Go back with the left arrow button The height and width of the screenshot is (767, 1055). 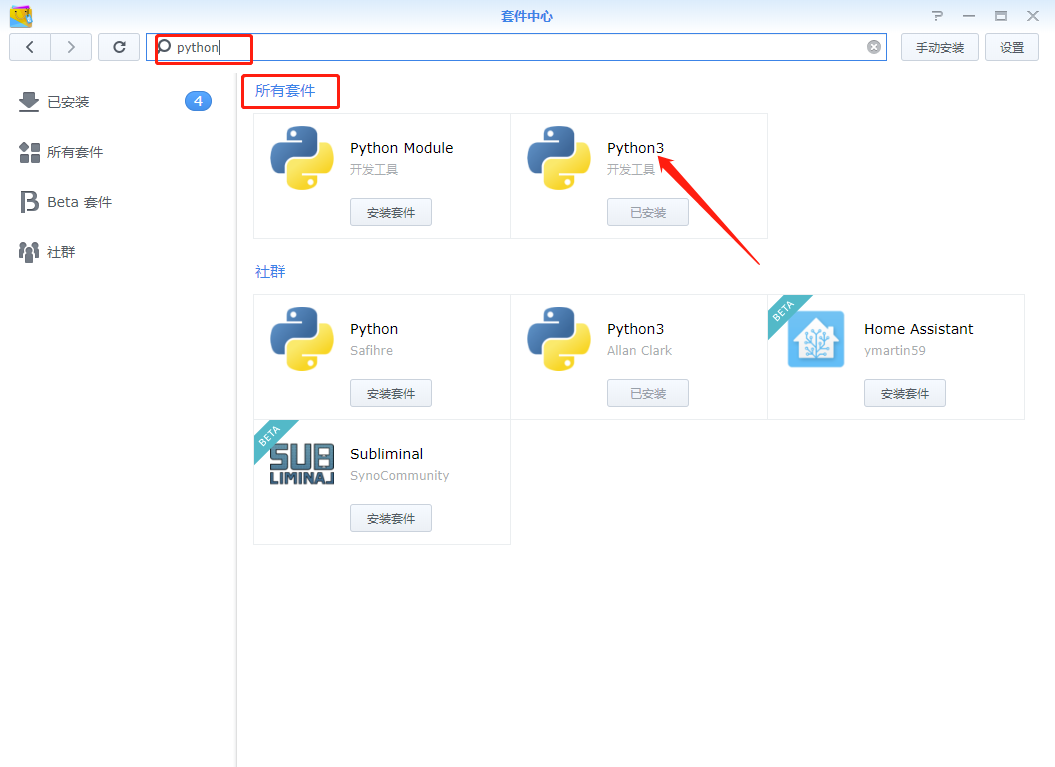pyautogui.click(x=30, y=47)
